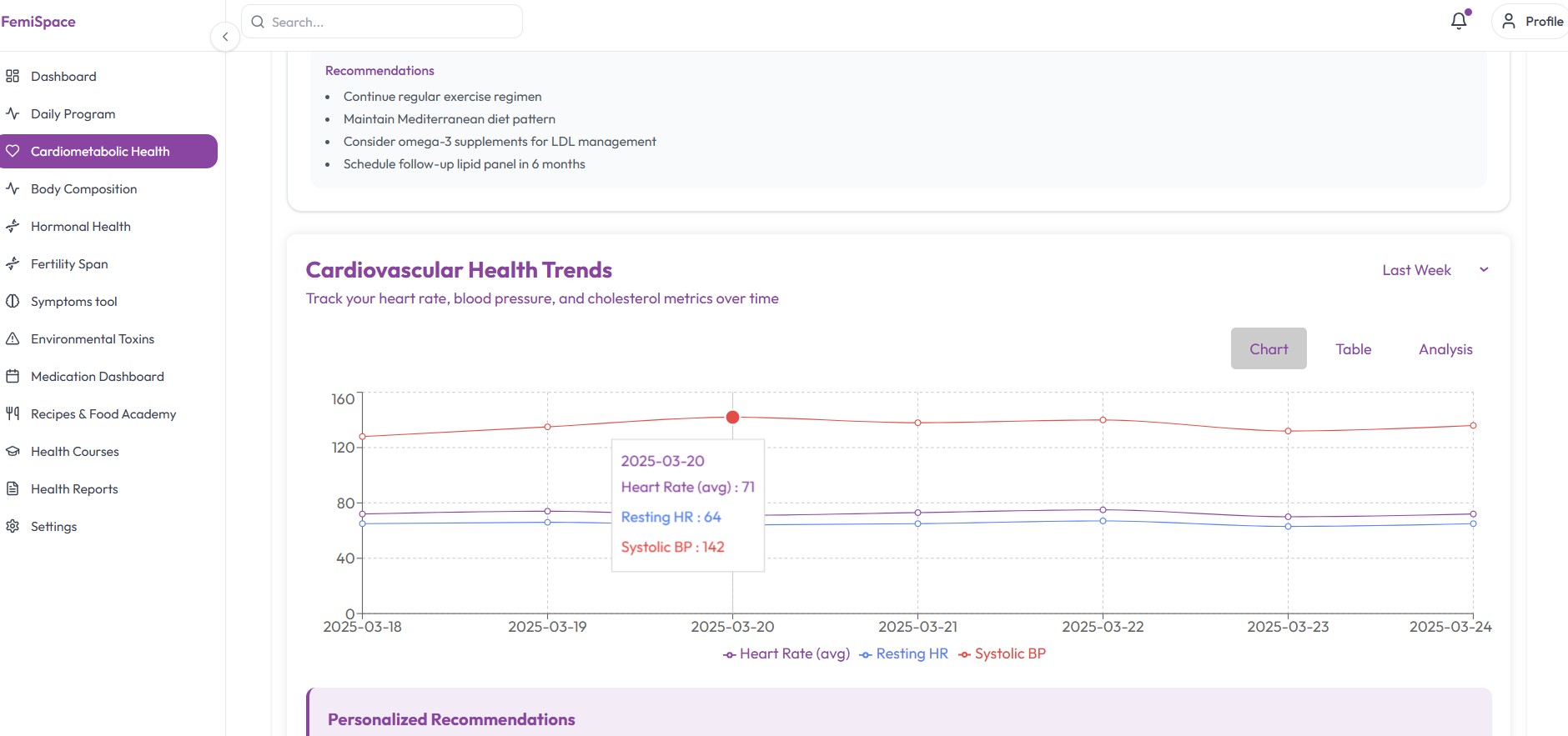Click the Health Reports document icon
1568x736 pixels.
point(13,488)
